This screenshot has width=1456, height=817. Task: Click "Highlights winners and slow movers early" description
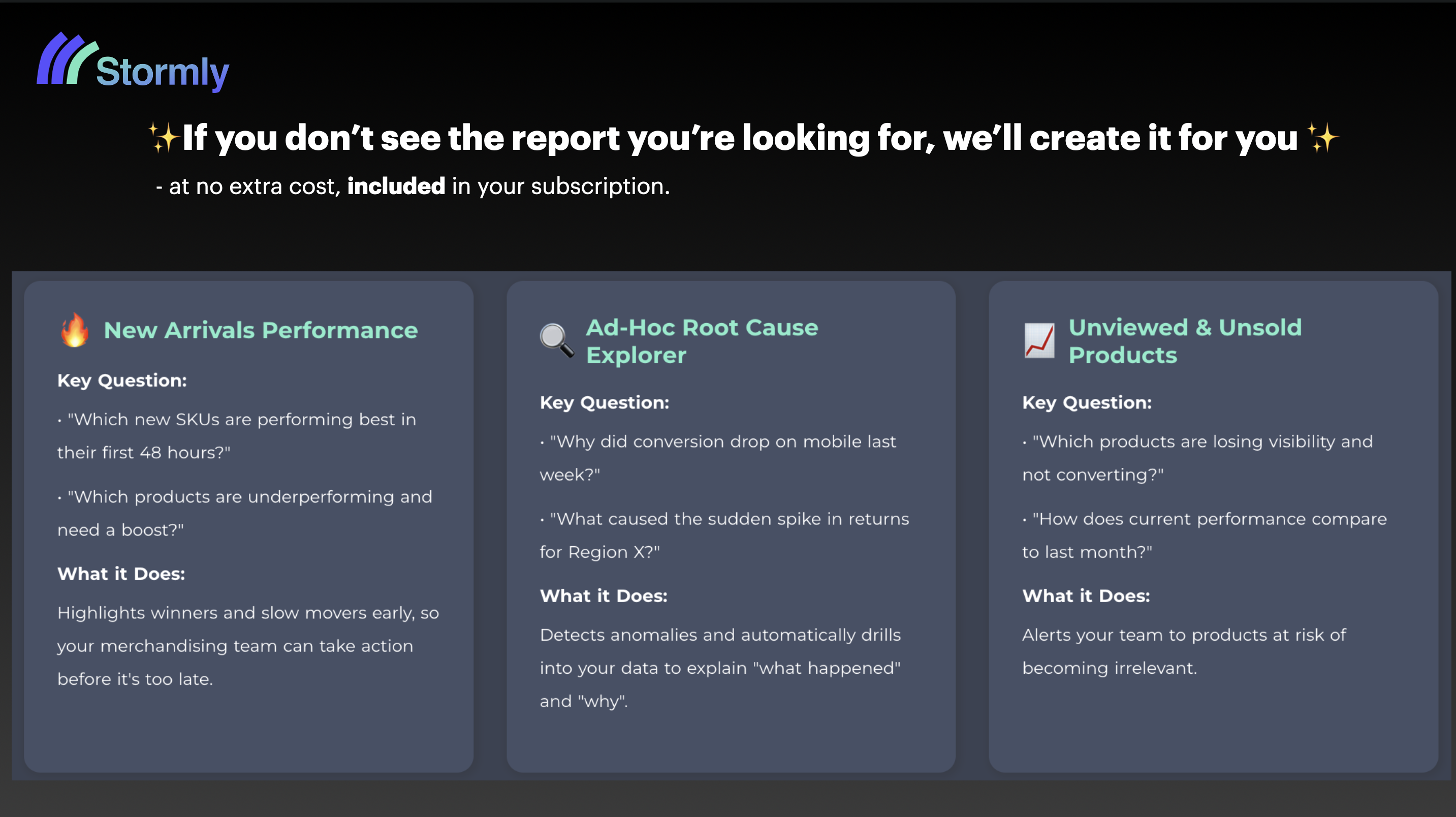click(248, 646)
